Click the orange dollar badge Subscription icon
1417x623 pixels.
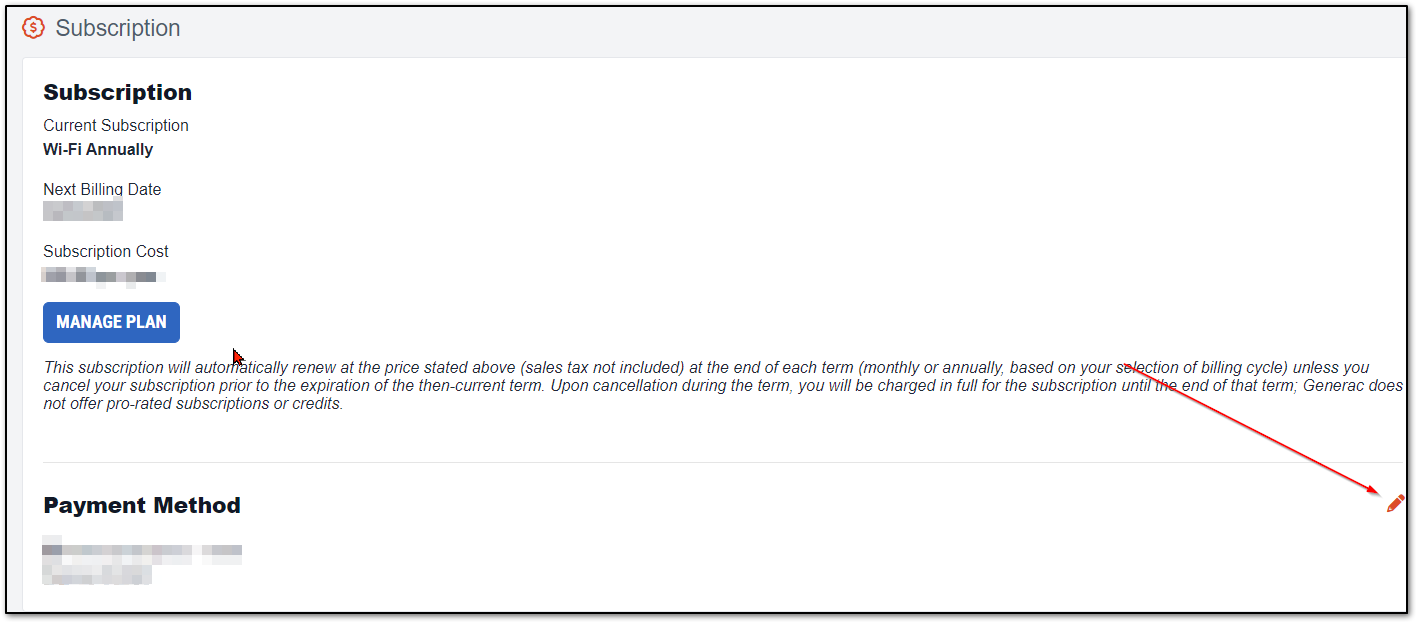[x=33, y=28]
